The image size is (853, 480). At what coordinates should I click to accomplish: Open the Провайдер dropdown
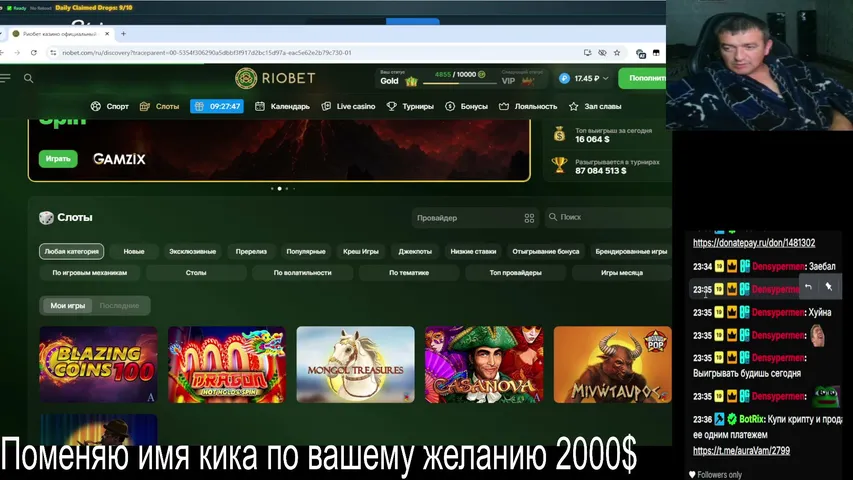[475, 218]
